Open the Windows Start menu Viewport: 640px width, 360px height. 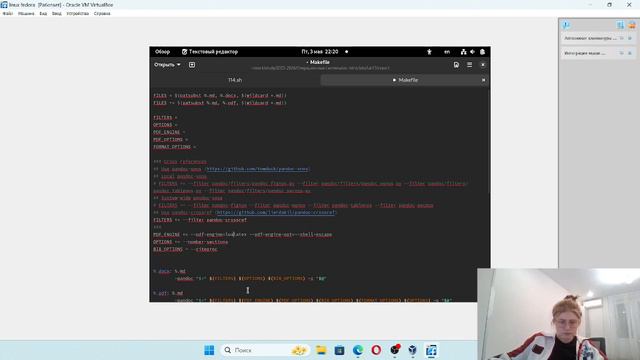coord(209,350)
